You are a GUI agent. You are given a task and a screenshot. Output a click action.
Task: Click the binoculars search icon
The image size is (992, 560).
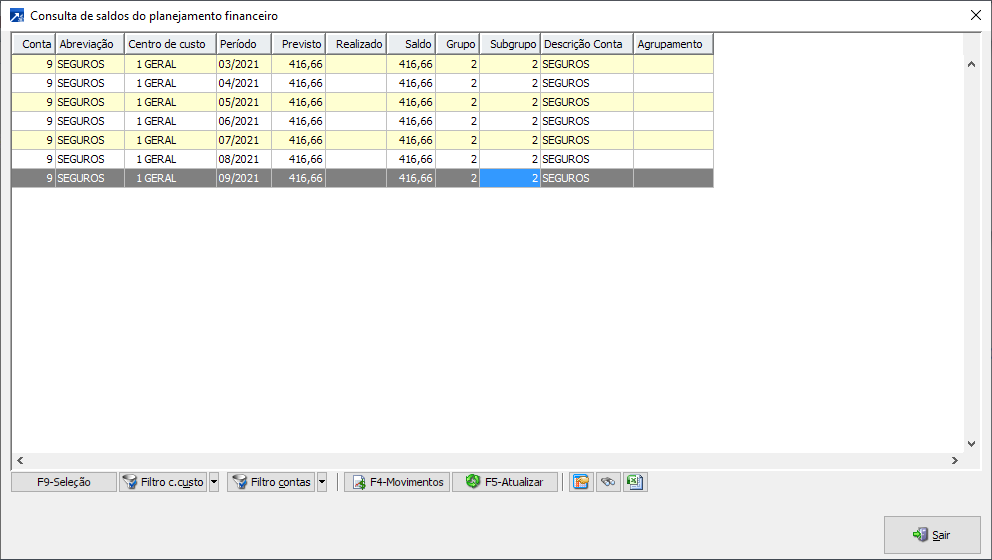pos(607,482)
